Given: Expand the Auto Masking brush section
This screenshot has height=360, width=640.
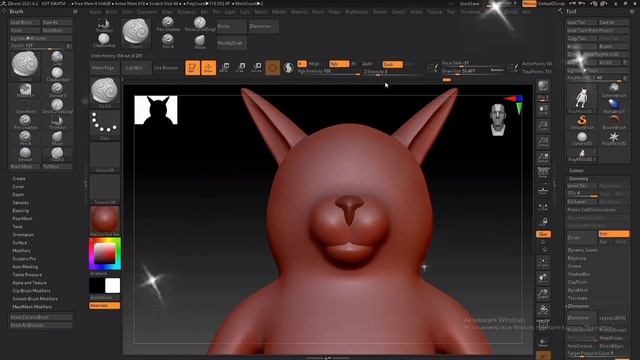Looking at the screenshot, I should pyautogui.click(x=25, y=267).
